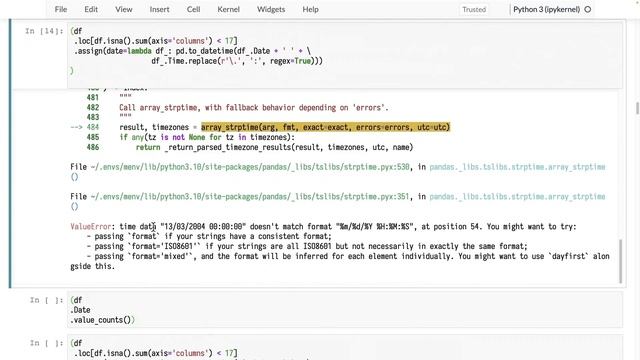Screen dimensions: 640x360
Task: Click the df.Date value_counts code cell
Action: (345, 310)
